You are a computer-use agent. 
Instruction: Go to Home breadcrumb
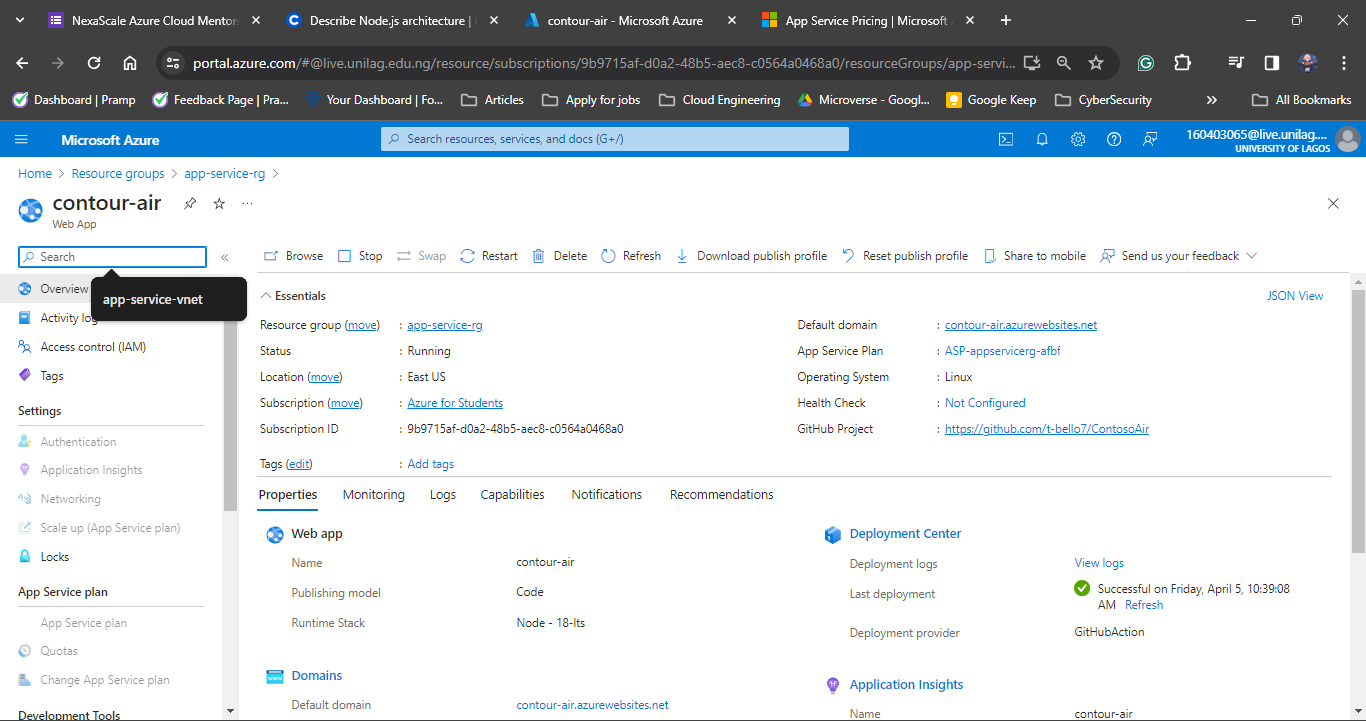[x=35, y=174]
